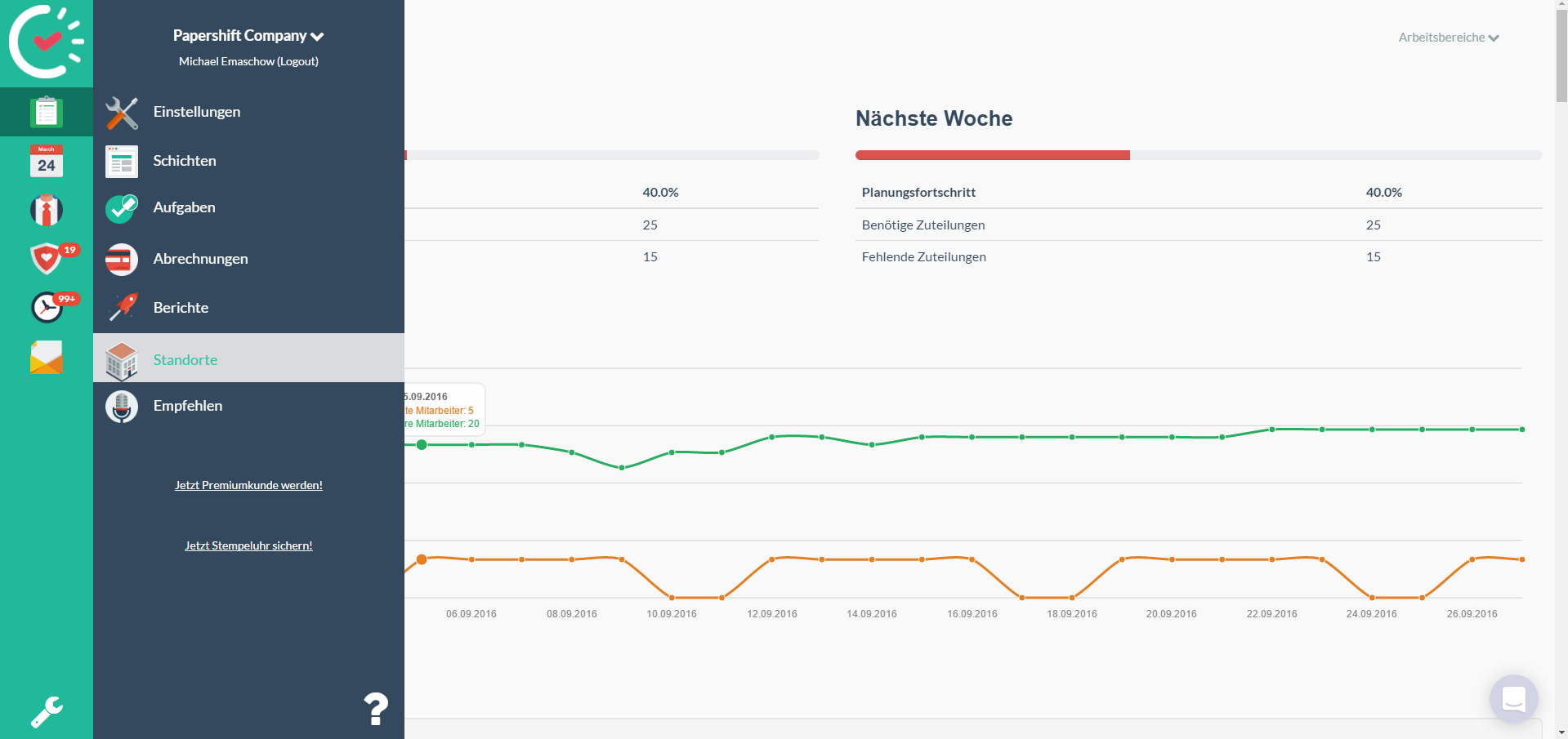Click the Papershift clock logo
Viewport: 1568px width, 739px height.
[46, 41]
